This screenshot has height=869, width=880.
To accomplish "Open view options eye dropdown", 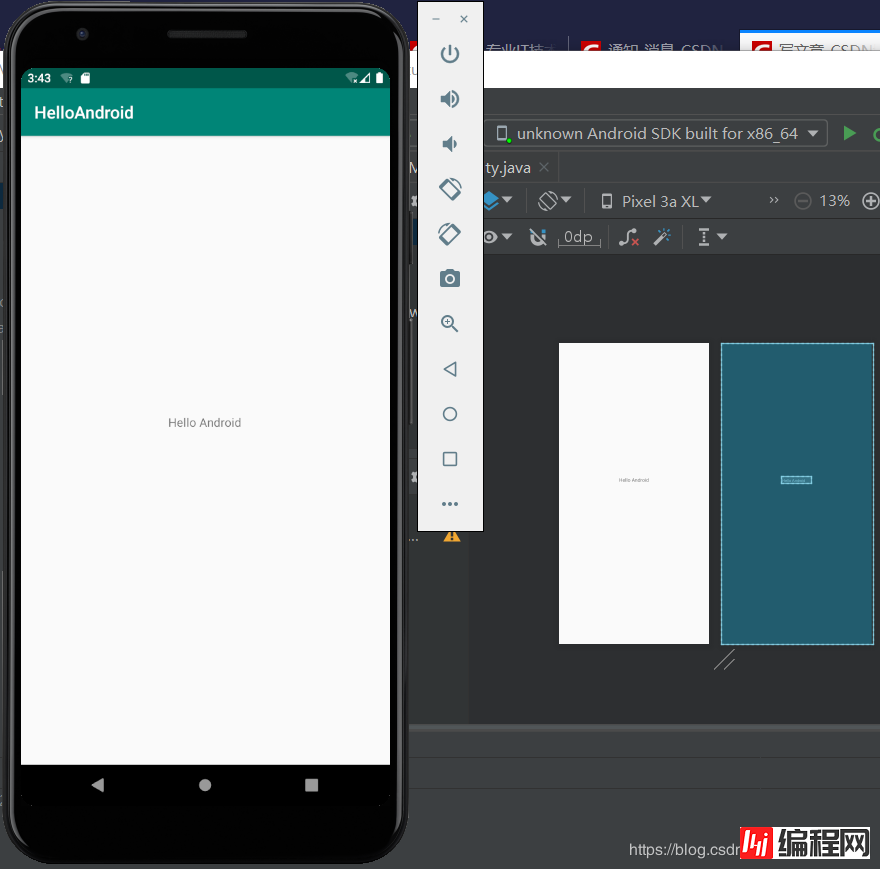I will (497, 237).
